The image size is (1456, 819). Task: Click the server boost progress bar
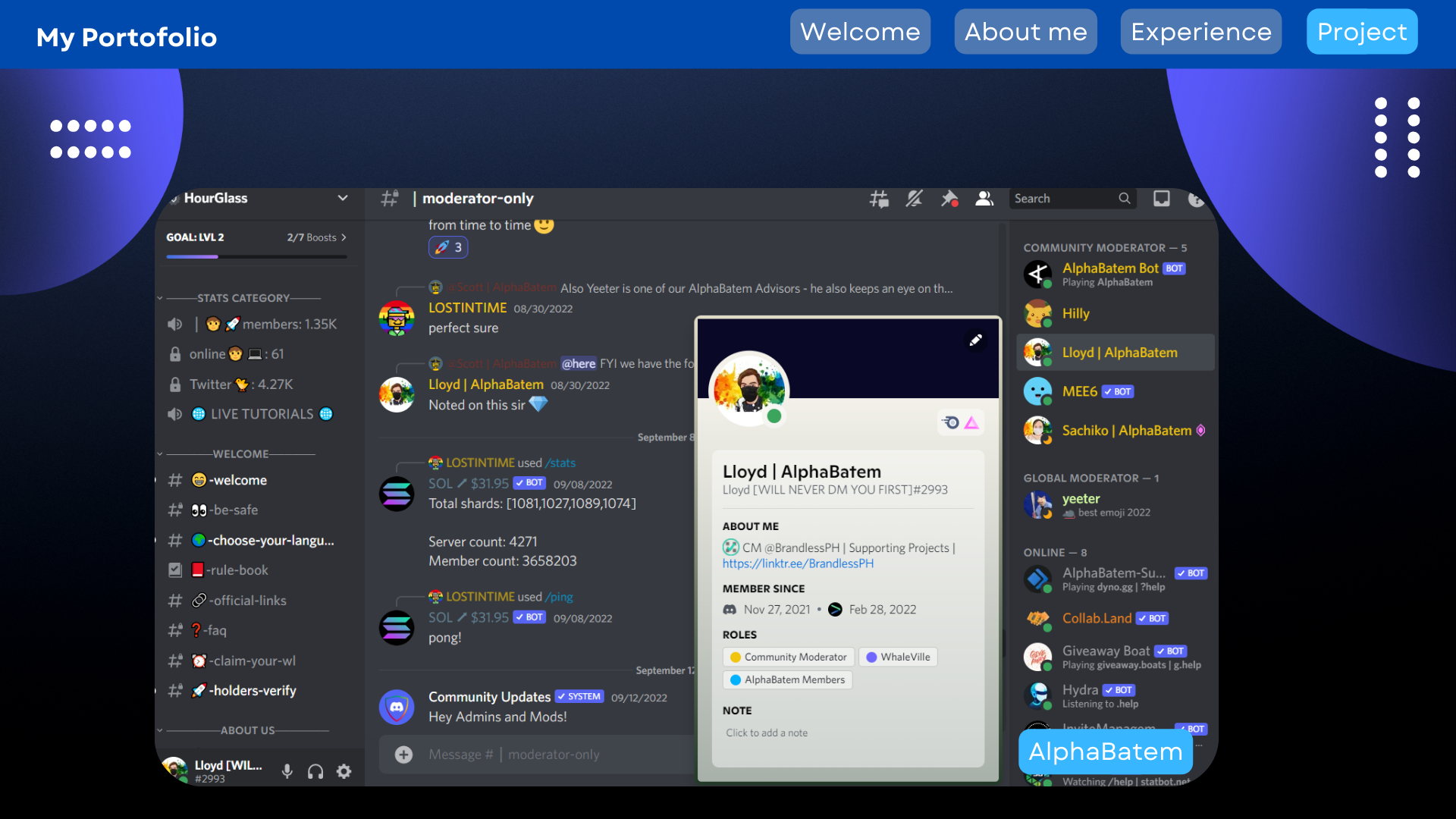(256, 257)
